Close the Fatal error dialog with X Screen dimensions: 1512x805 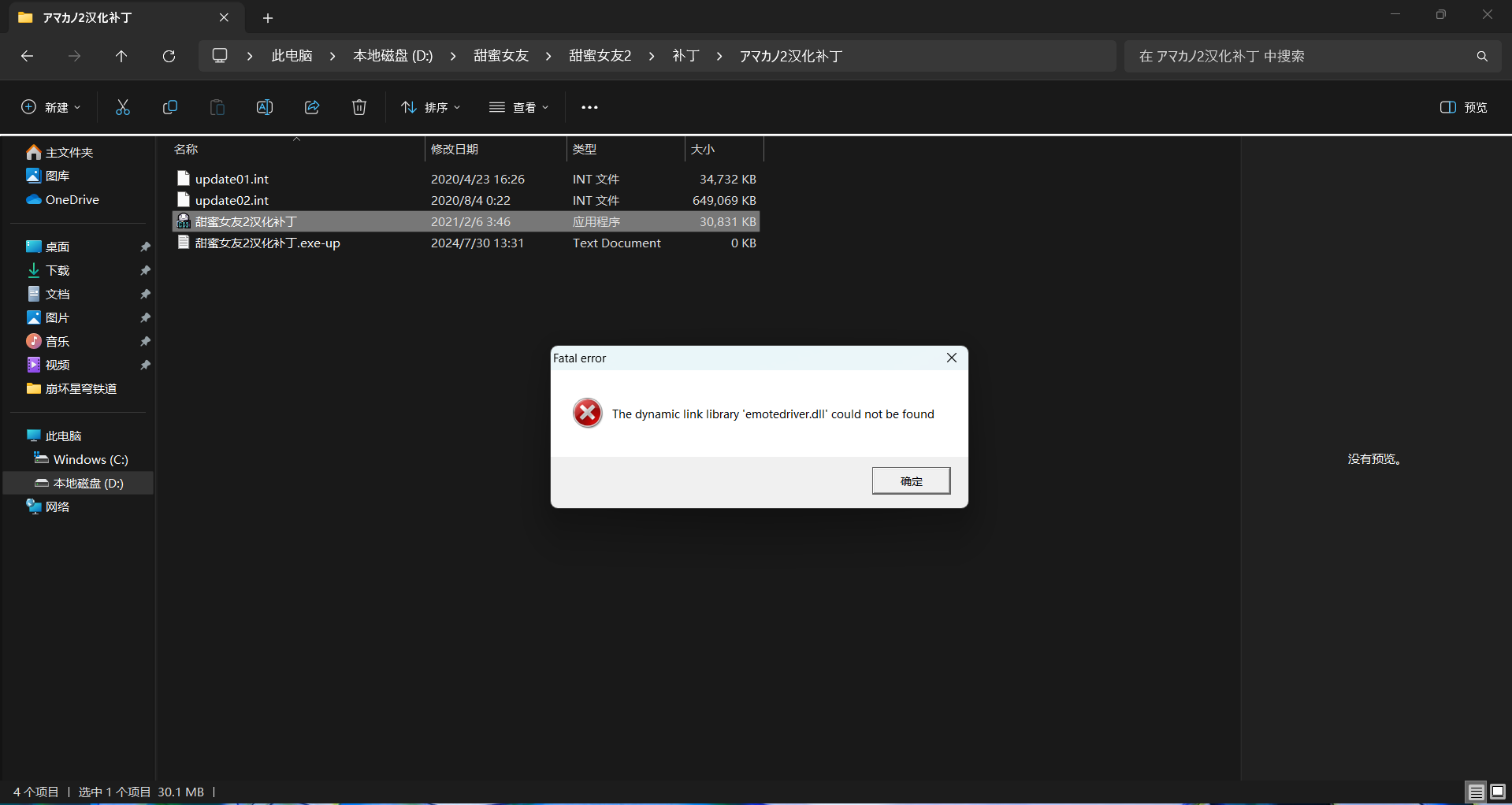[952, 358]
